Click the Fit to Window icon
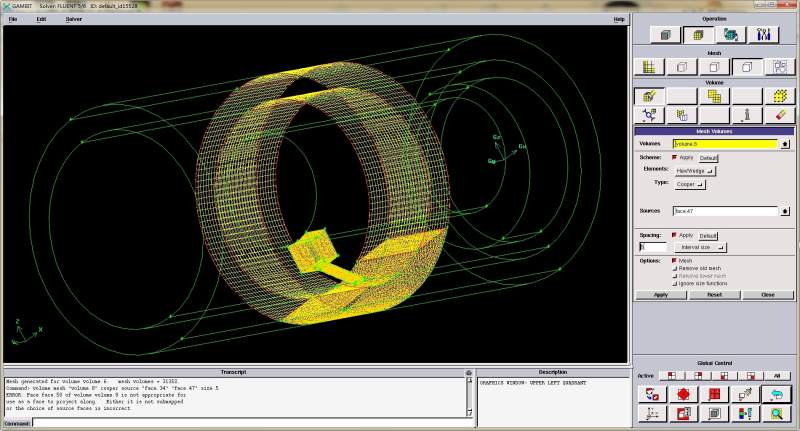The image size is (800, 431). click(x=652, y=394)
